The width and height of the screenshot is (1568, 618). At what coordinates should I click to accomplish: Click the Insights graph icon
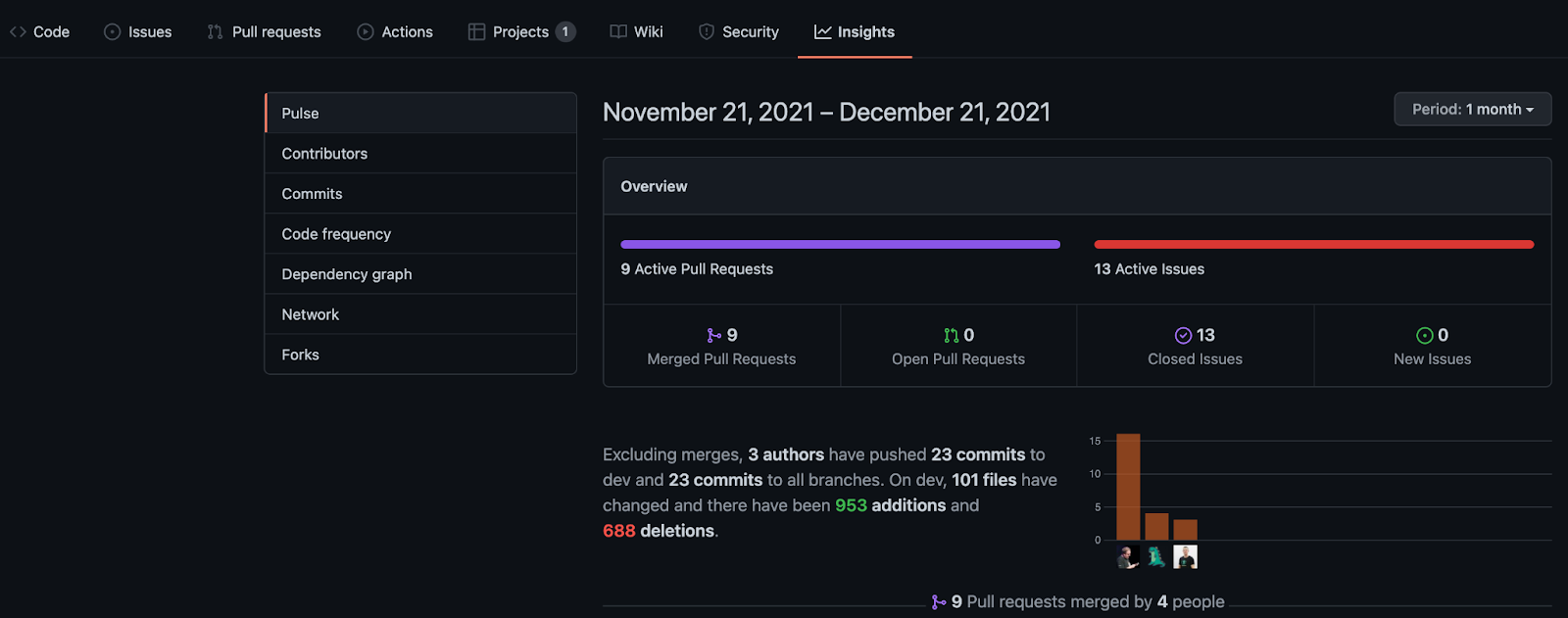click(x=823, y=32)
